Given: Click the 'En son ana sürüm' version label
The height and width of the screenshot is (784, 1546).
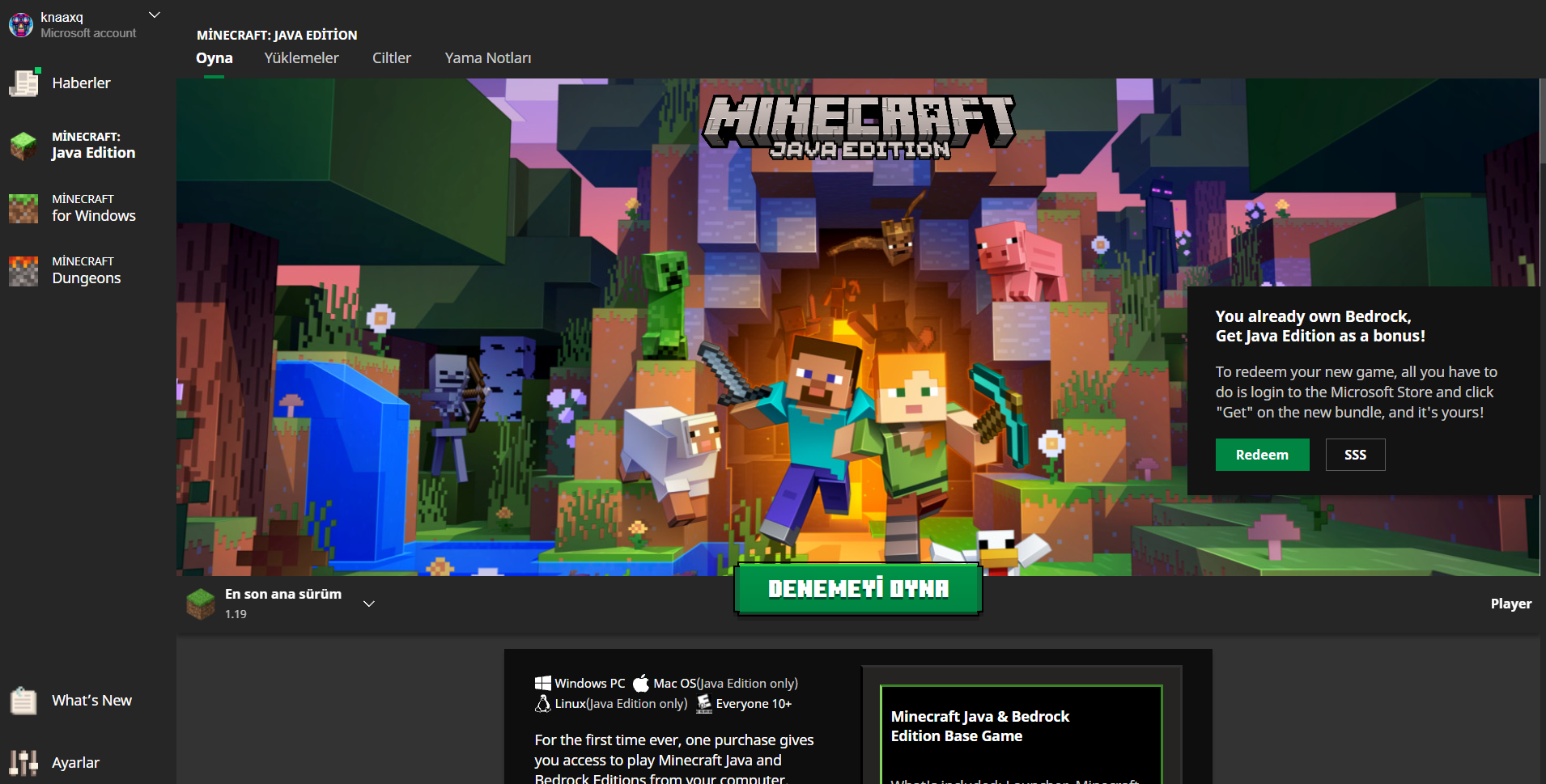Looking at the screenshot, I should pyautogui.click(x=283, y=594).
